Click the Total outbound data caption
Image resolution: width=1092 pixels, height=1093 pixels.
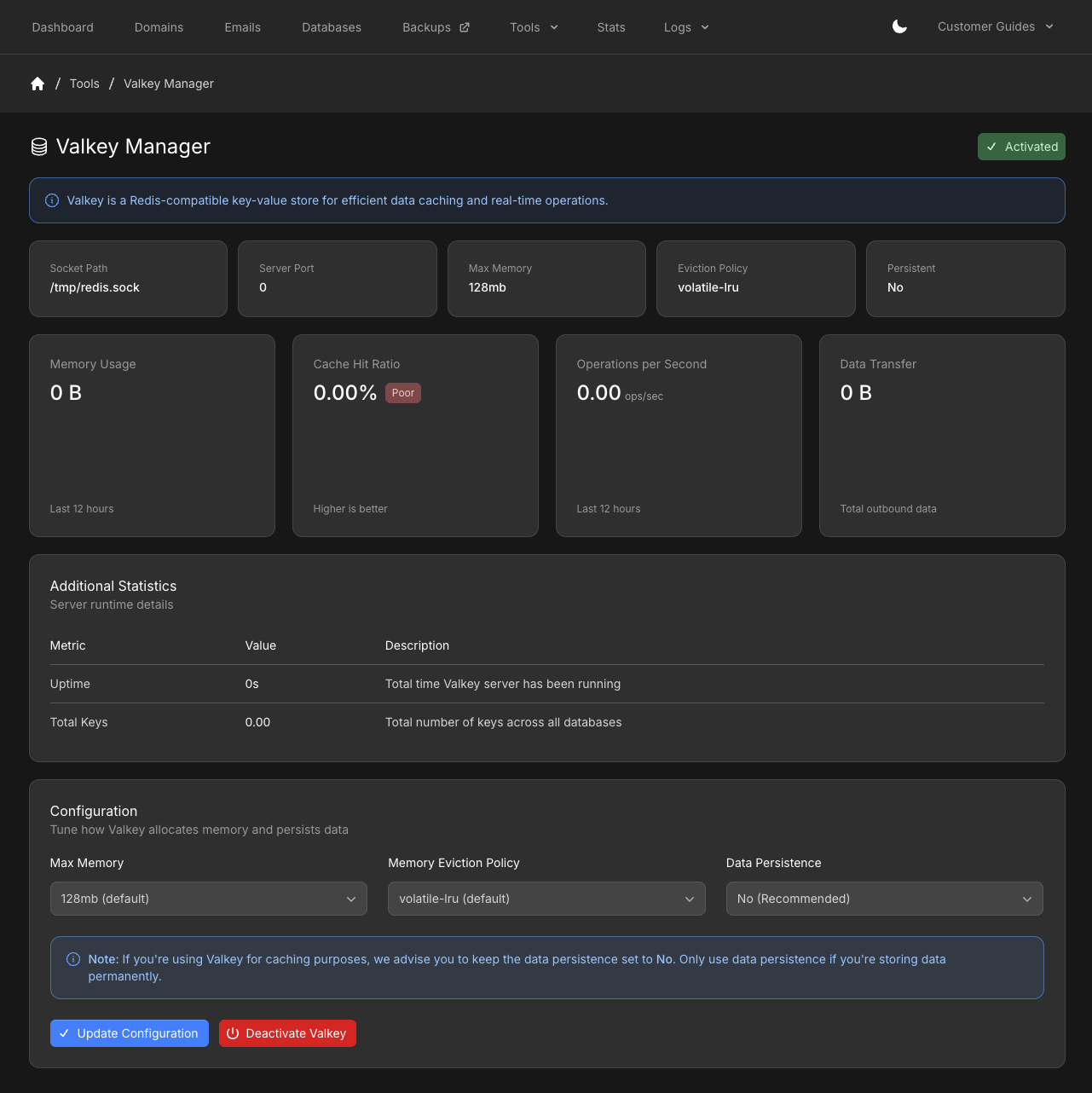coord(888,509)
